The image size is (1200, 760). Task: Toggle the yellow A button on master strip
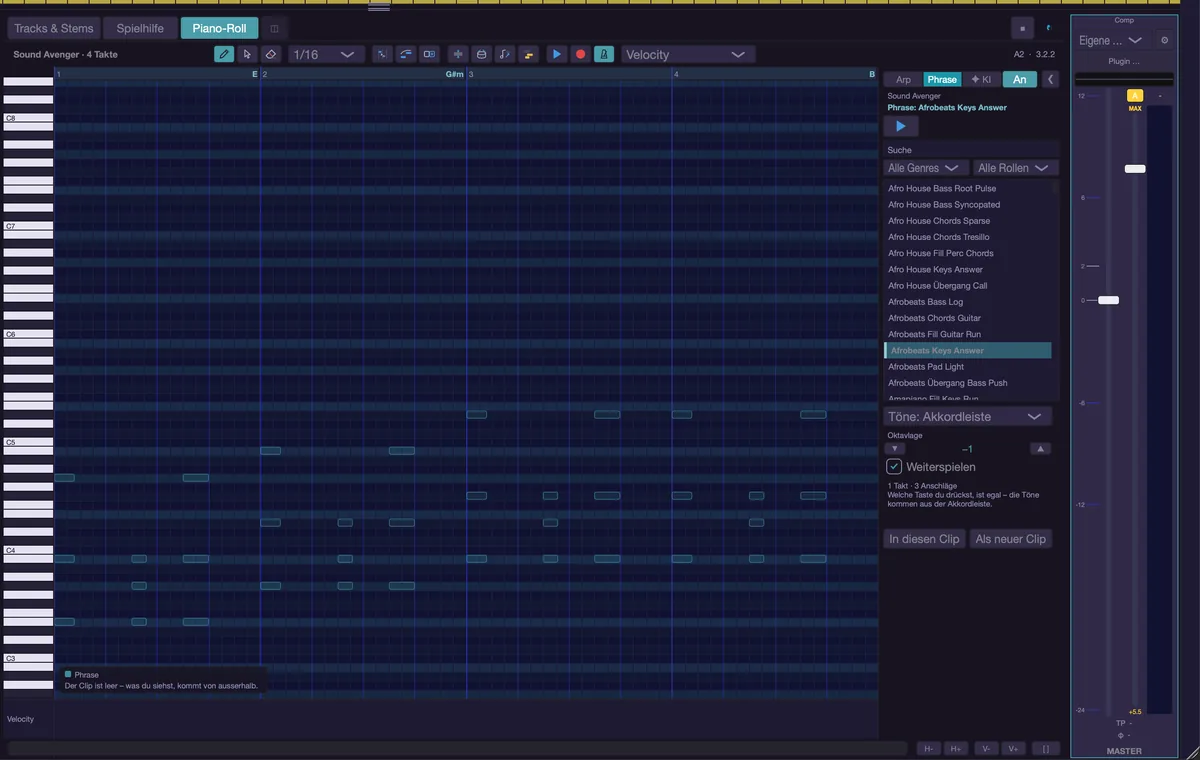(1135, 96)
